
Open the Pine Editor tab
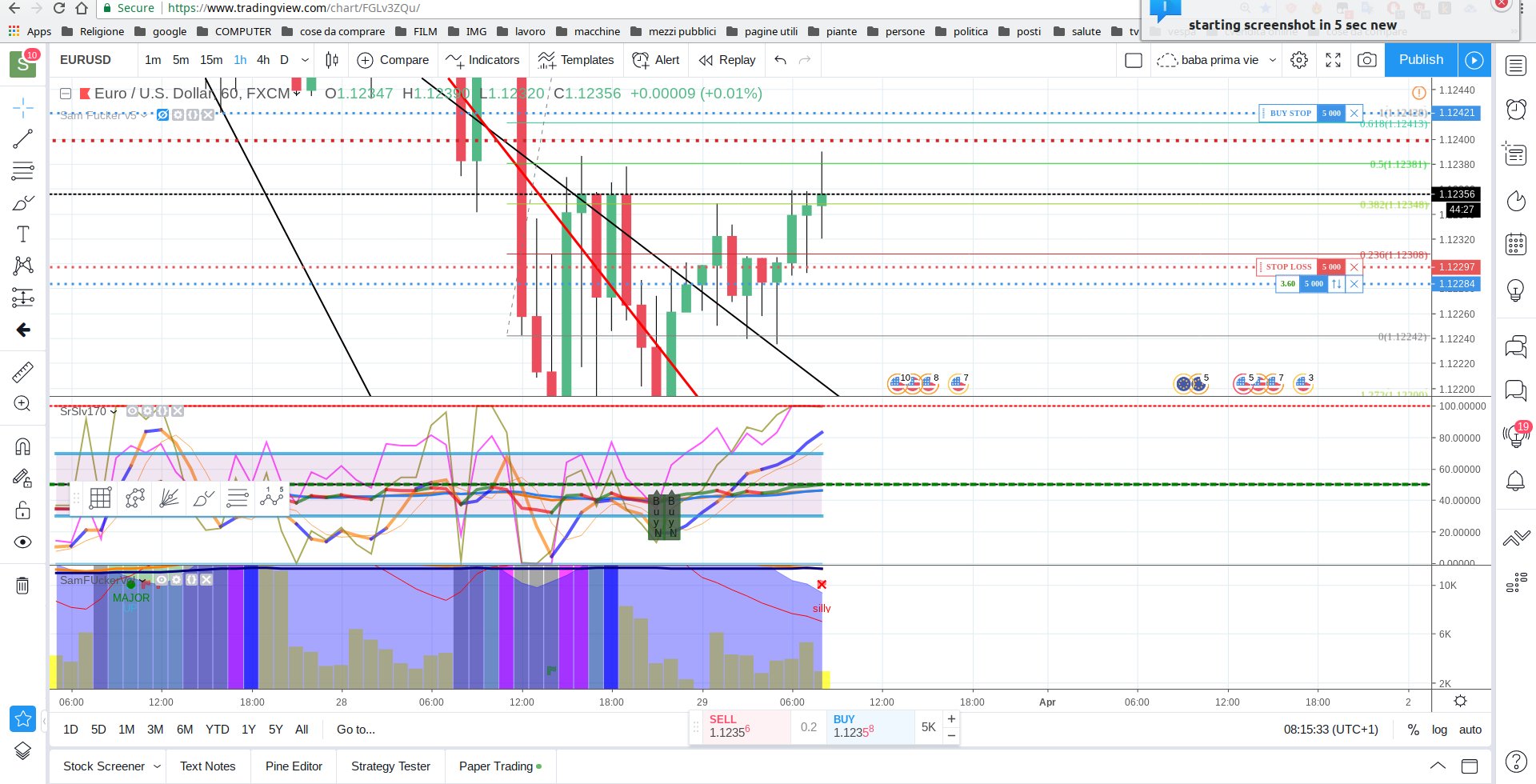tap(294, 766)
